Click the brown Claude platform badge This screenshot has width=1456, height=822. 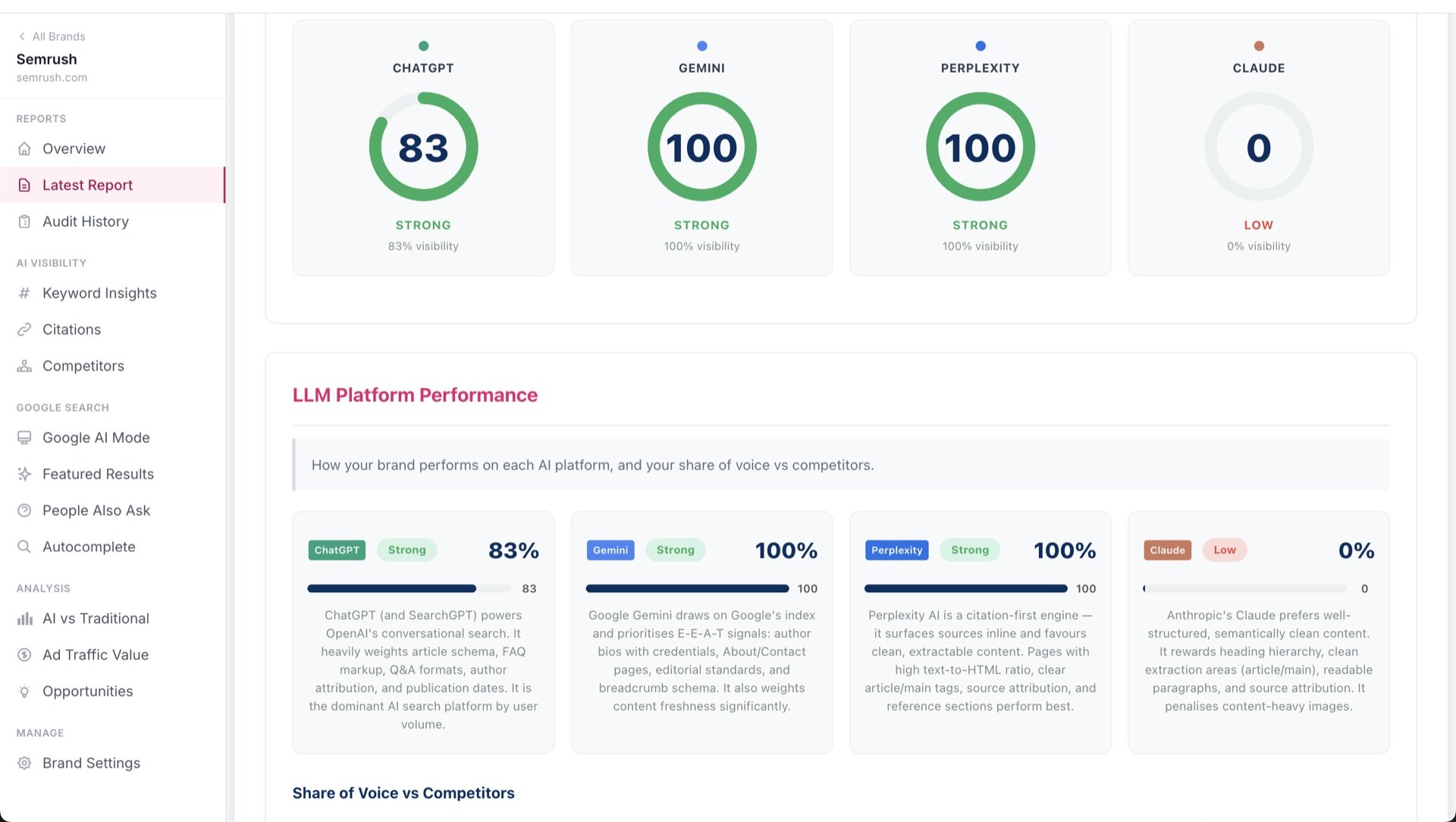tap(1167, 551)
